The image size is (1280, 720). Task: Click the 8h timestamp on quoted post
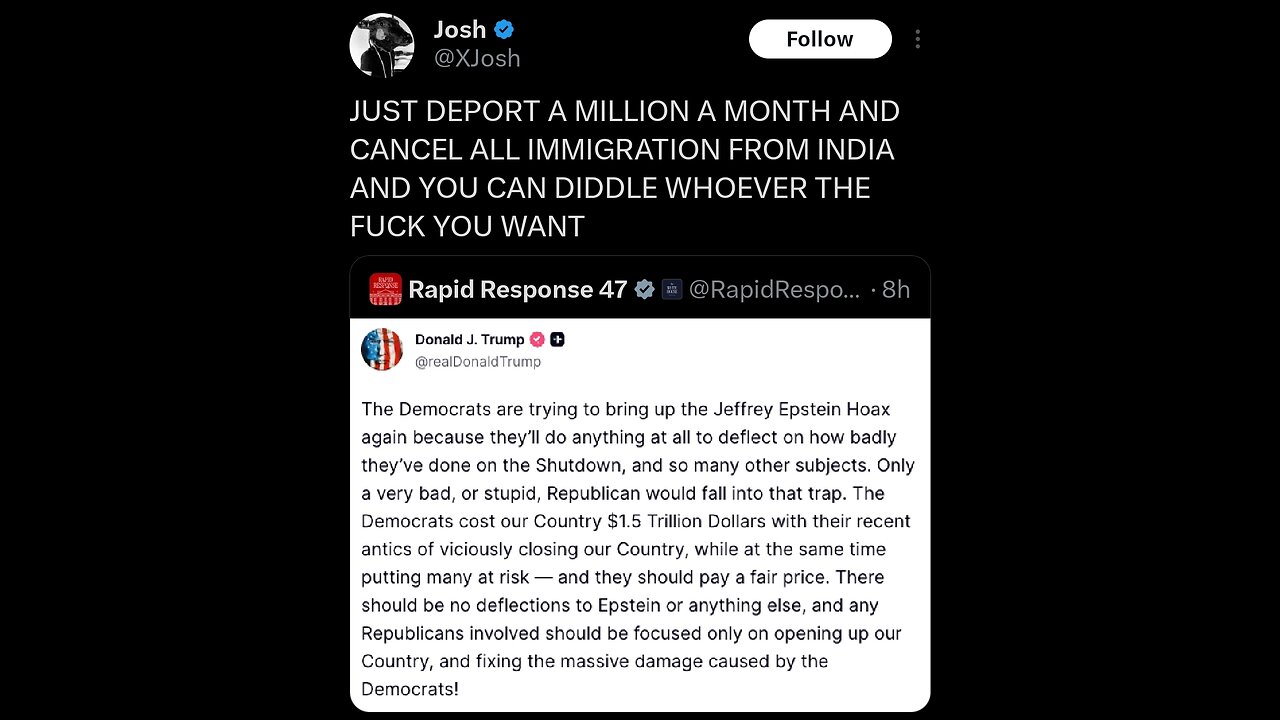click(x=895, y=289)
